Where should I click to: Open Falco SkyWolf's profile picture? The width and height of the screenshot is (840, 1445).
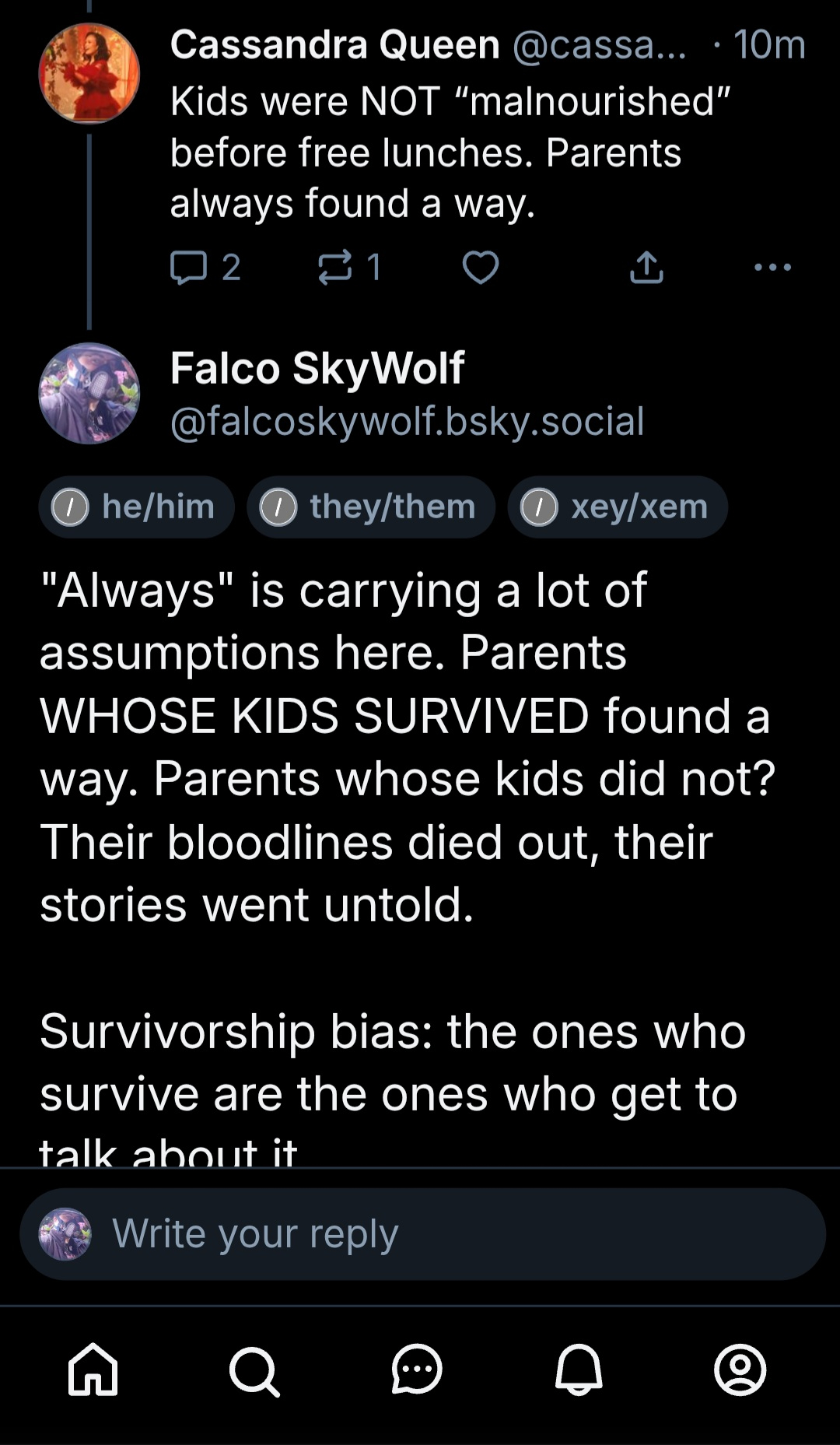coord(89,393)
